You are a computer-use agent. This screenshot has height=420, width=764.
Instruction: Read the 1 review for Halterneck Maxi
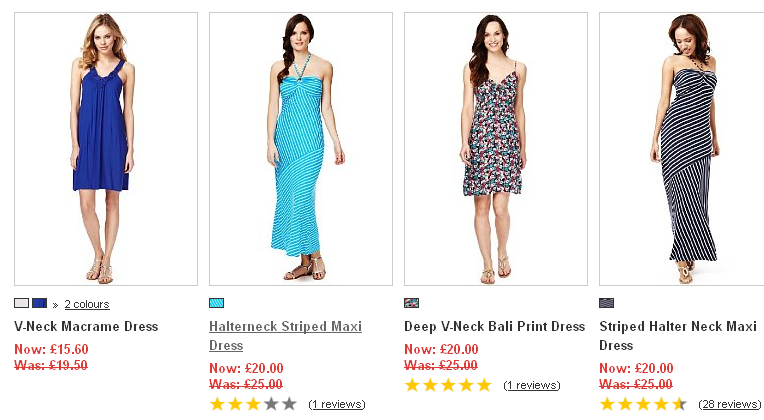pos(337,404)
